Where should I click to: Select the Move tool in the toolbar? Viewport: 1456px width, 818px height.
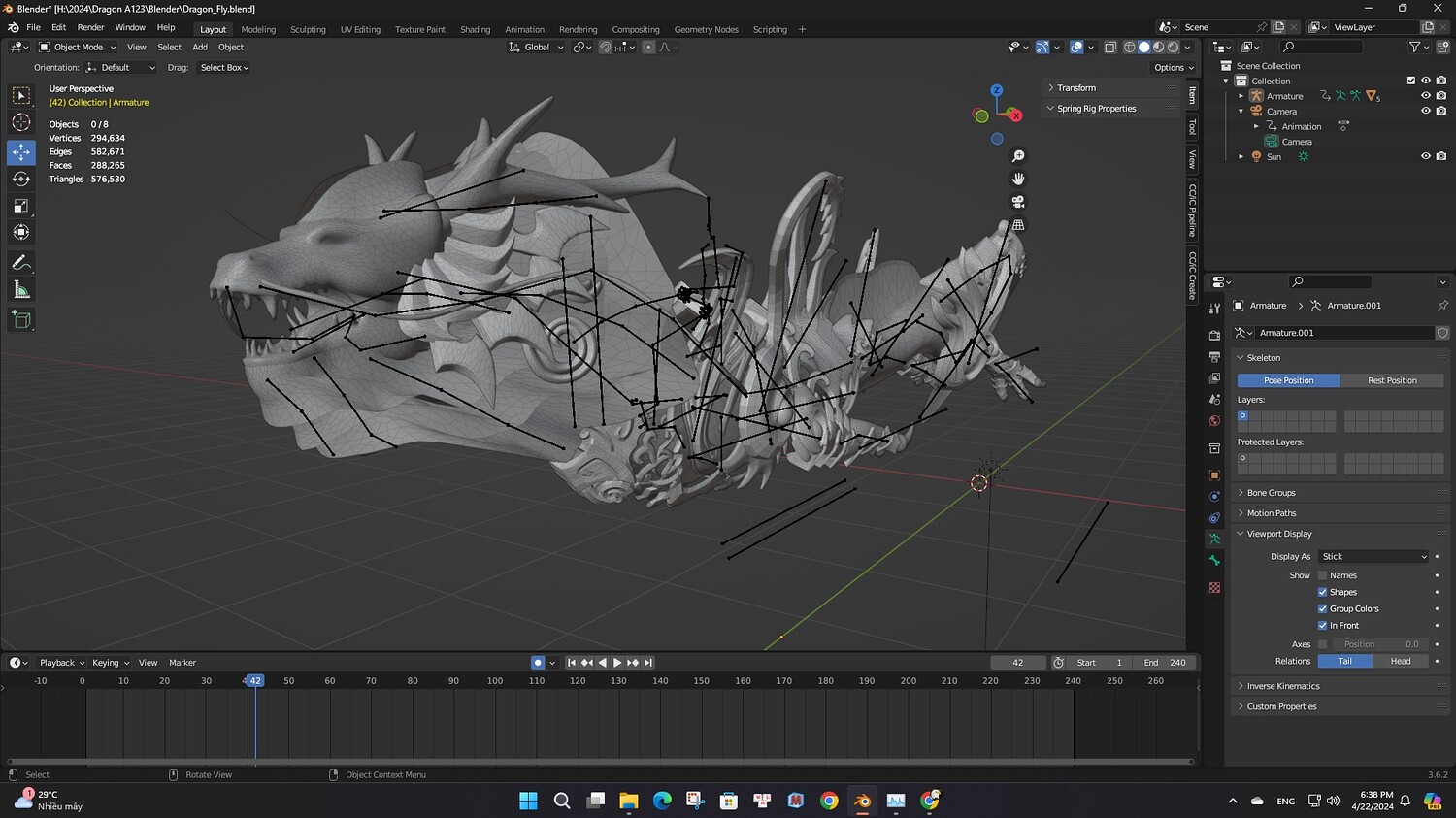20,151
